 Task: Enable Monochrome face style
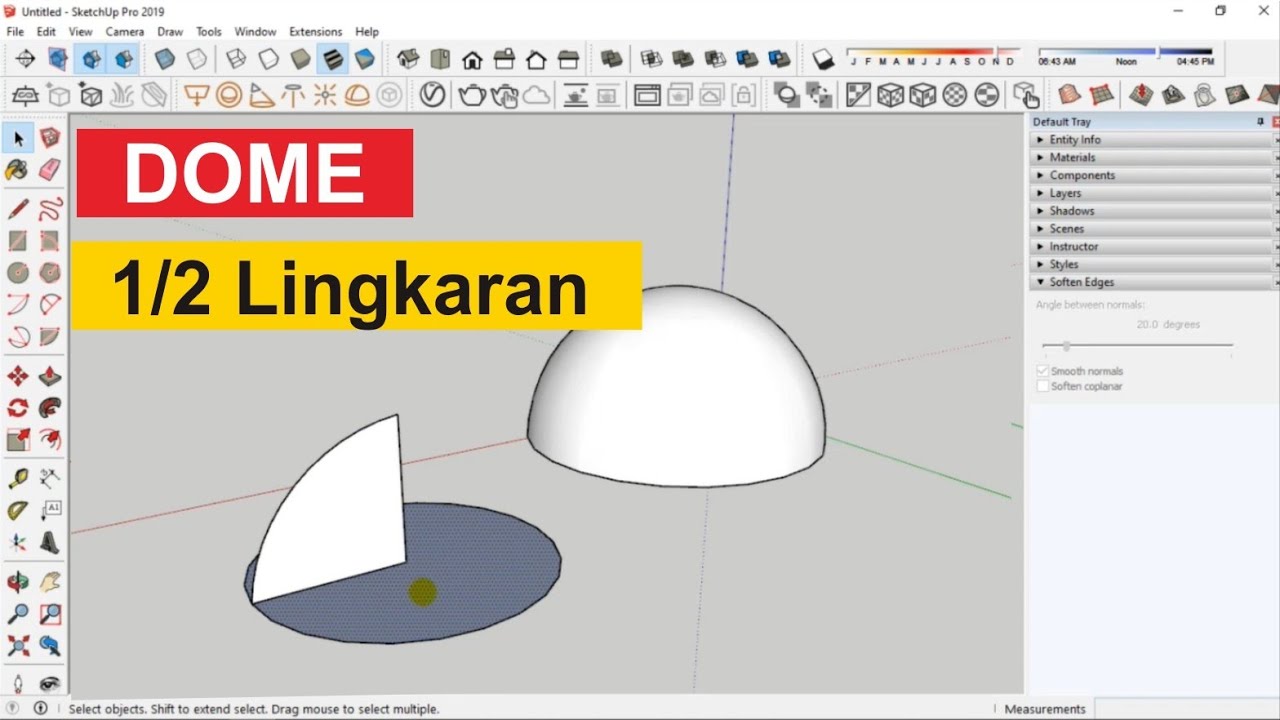364,59
